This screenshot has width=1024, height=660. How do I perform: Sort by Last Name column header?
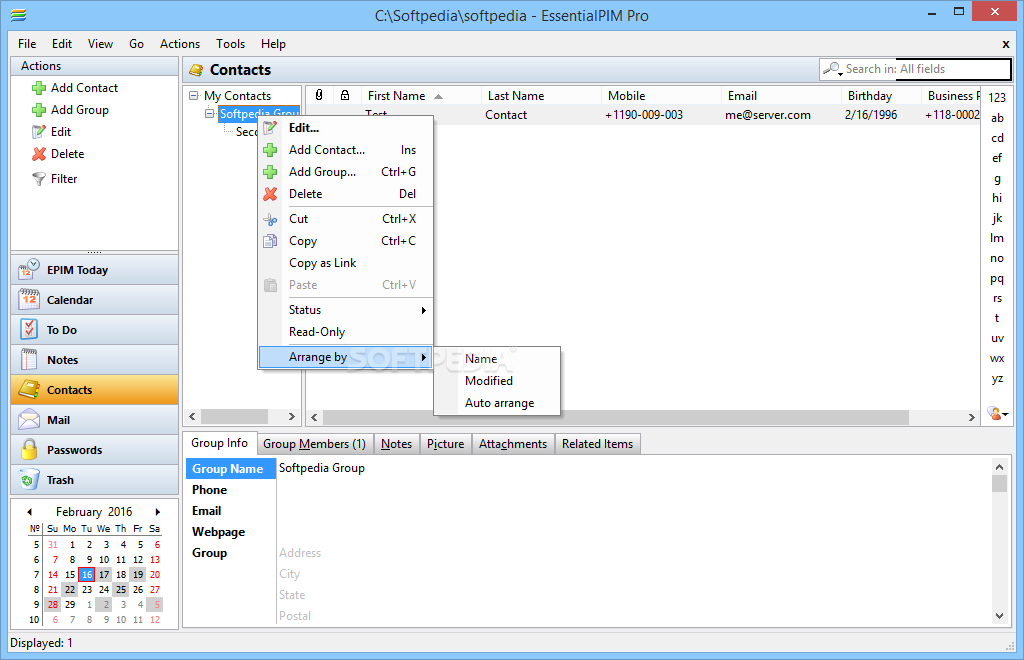tap(541, 96)
